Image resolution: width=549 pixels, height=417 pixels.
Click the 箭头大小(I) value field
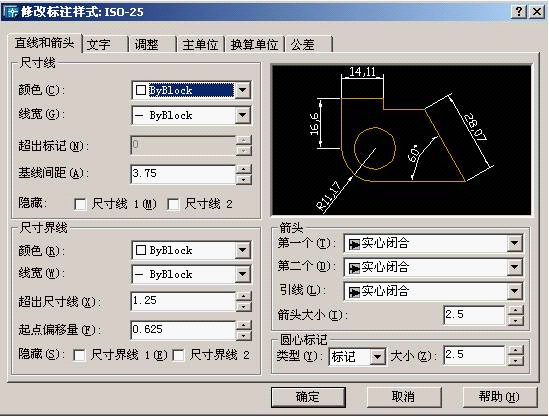tap(474, 315)
